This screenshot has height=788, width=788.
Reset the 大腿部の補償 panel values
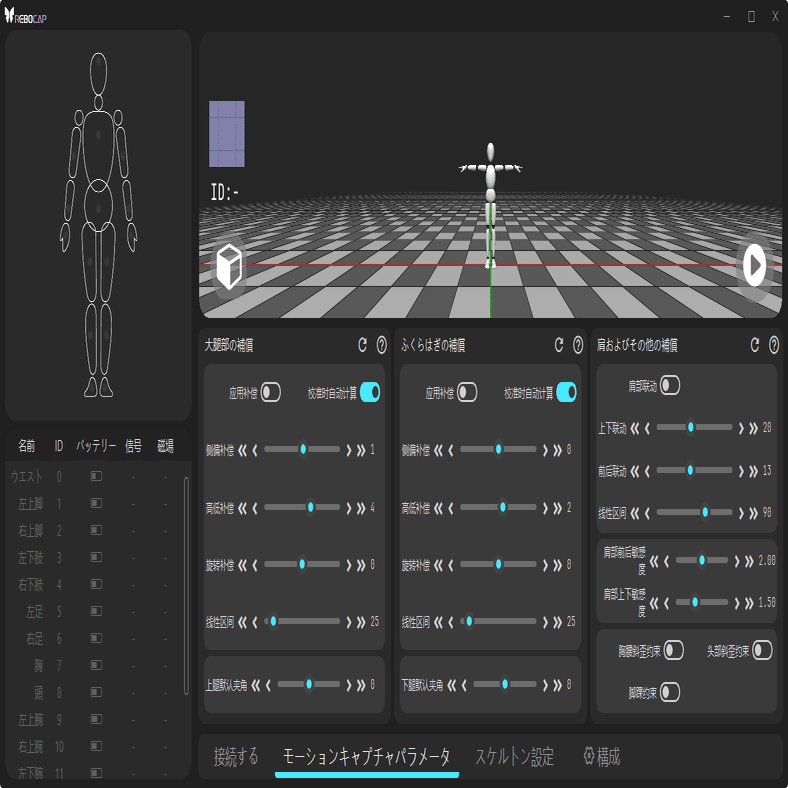(x=363, y=345)
